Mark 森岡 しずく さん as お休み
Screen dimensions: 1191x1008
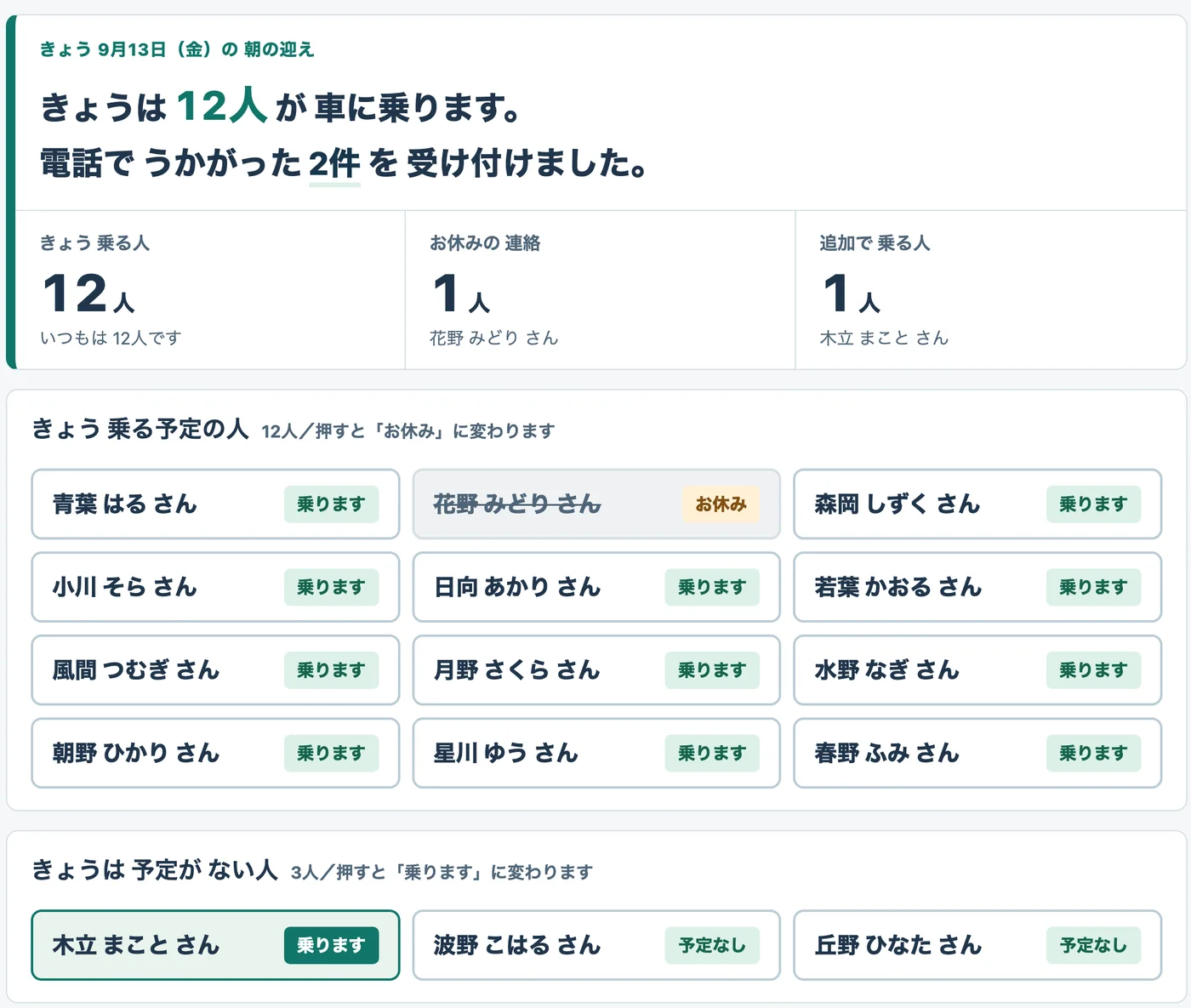pyautogui.click(x=977, y=504)
